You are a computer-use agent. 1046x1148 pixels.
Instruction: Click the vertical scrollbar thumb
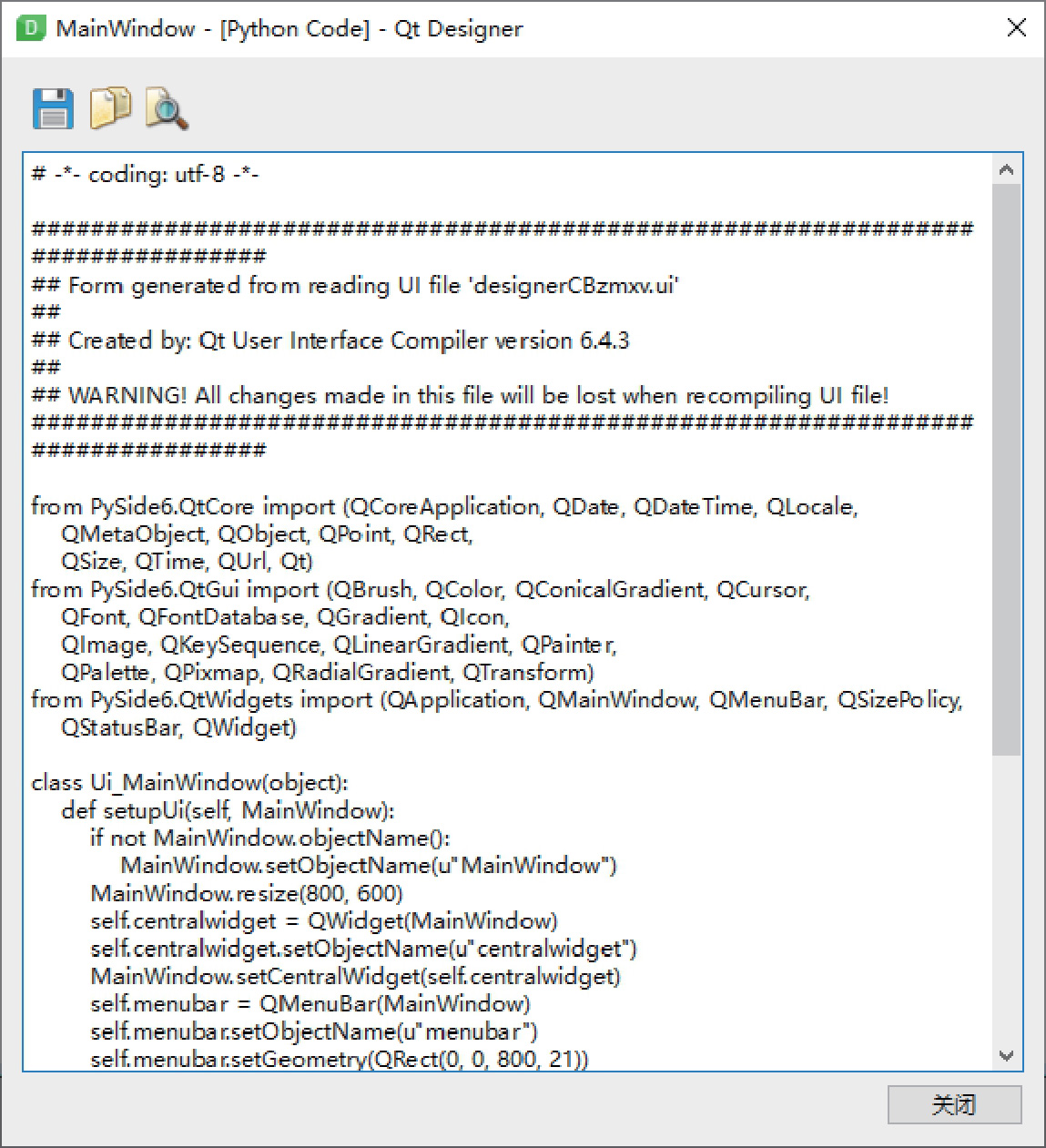click(x=1006, y=470)
